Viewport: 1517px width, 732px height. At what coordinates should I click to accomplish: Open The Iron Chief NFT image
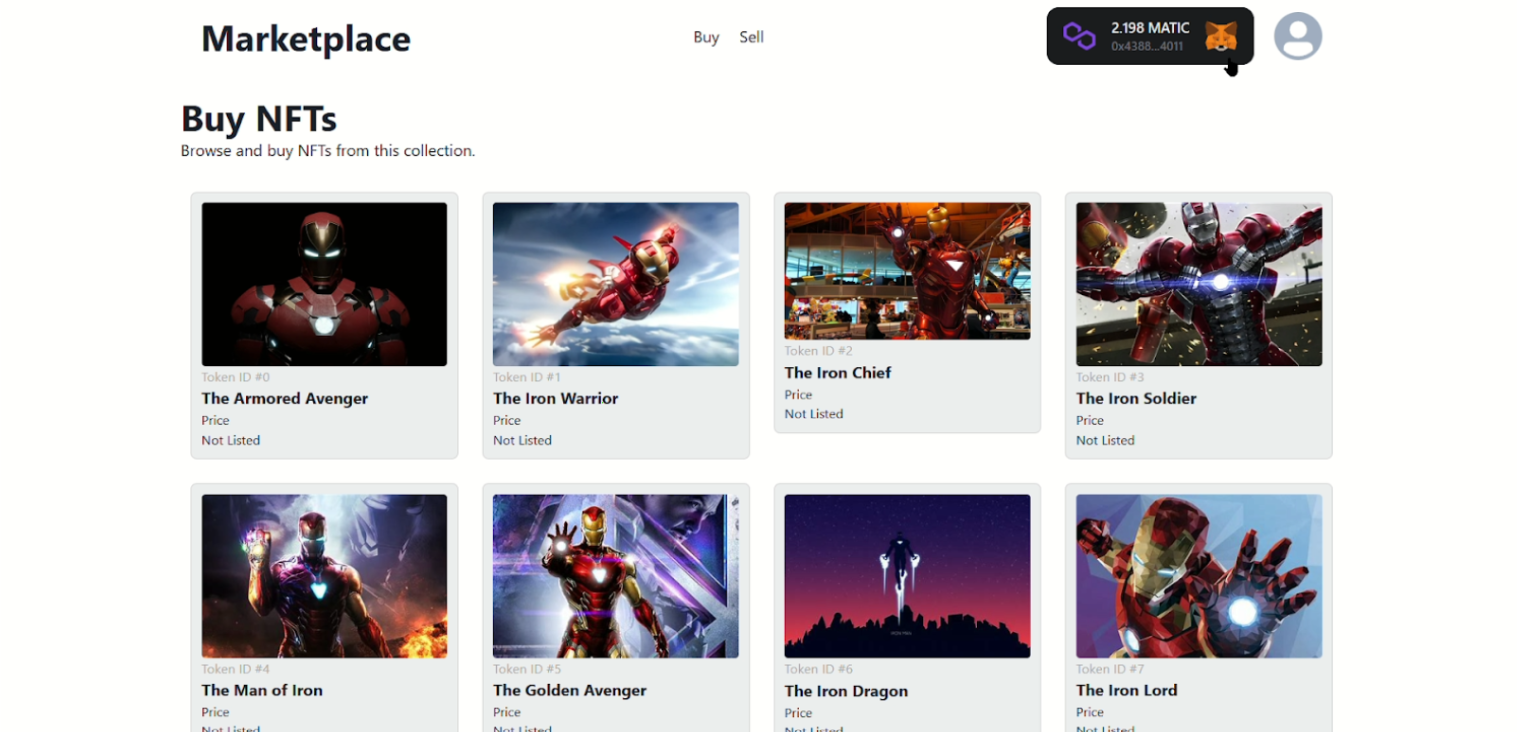pyautogui.click(x=907, y=271)
